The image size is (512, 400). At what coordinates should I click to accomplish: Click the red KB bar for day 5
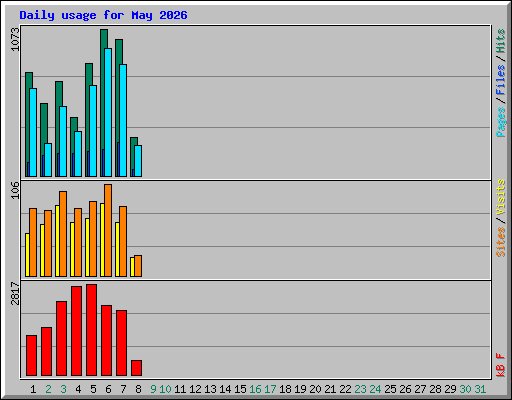(x=92, y=330)
